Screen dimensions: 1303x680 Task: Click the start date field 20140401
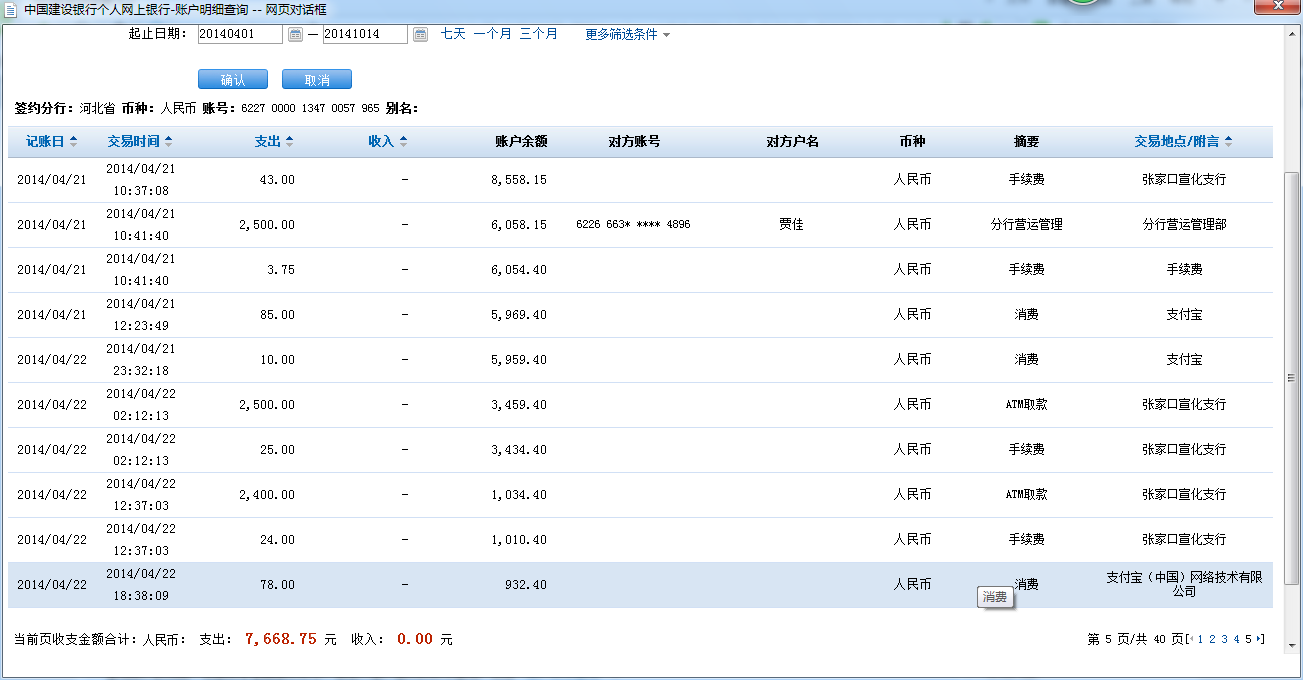pos(240,34)
